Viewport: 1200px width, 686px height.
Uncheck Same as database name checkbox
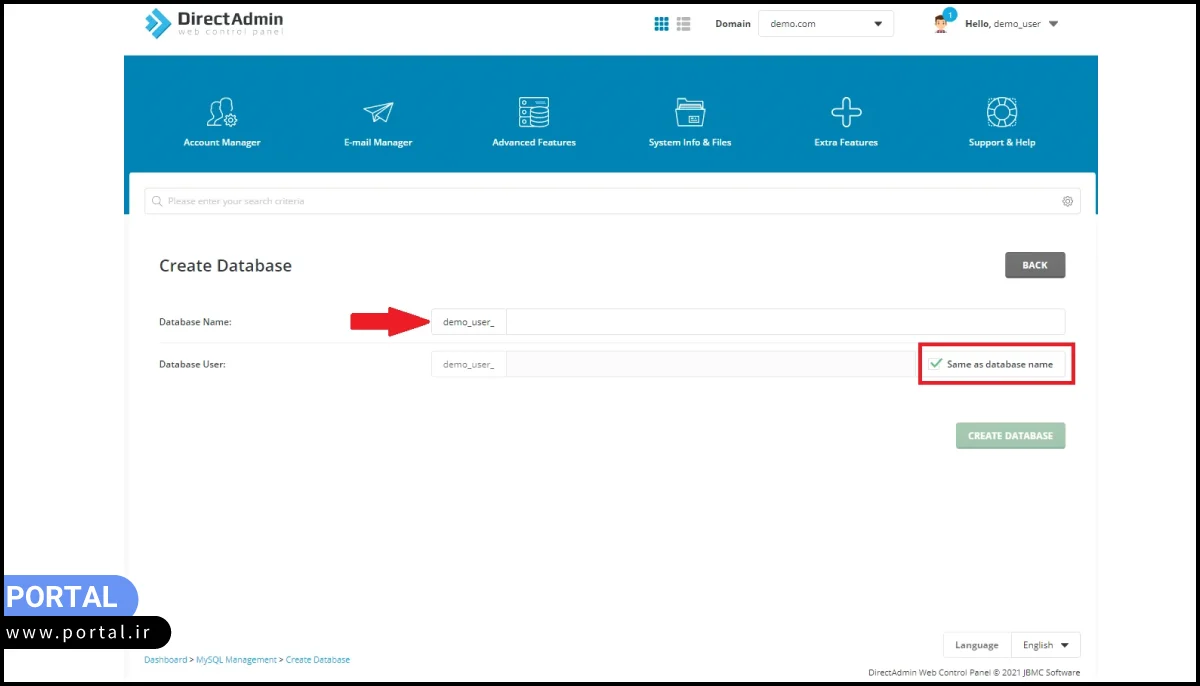[936, 364]
